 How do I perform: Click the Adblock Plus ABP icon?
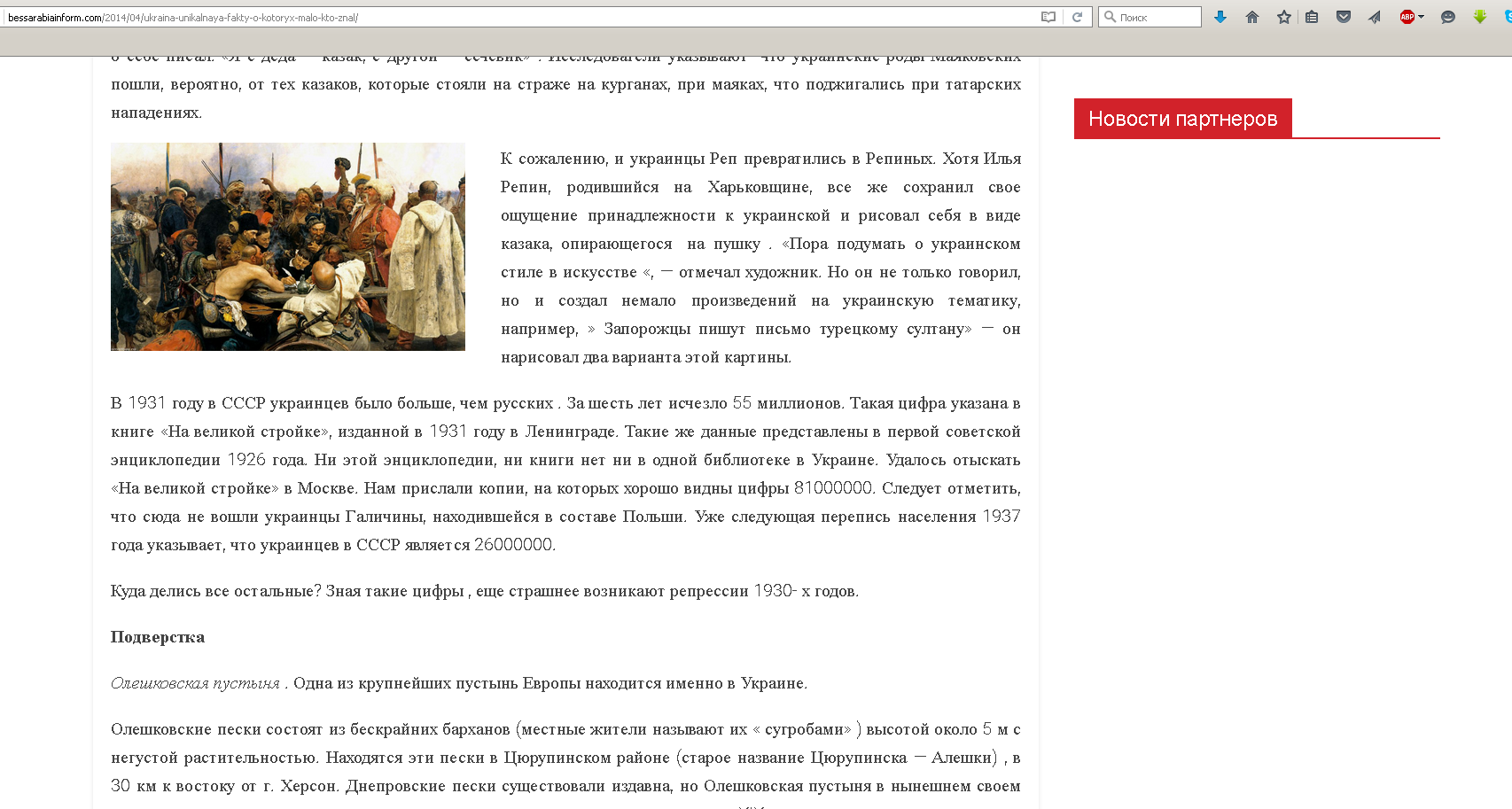point(1407,17)
